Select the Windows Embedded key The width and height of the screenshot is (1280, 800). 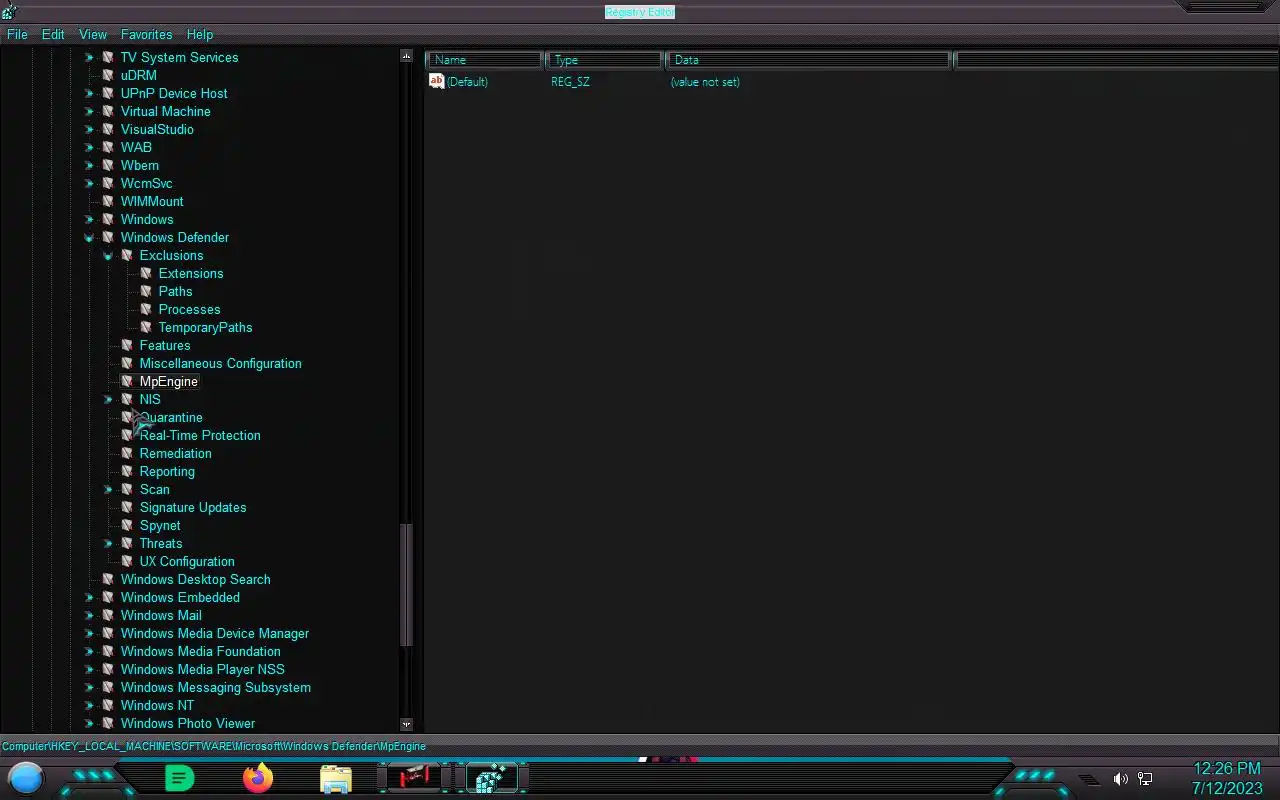[x=180, y=597]
